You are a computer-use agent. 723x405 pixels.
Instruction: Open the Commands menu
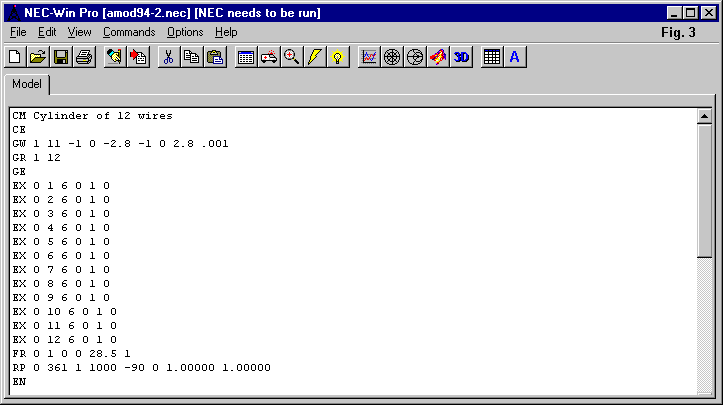tap(129, 32)
